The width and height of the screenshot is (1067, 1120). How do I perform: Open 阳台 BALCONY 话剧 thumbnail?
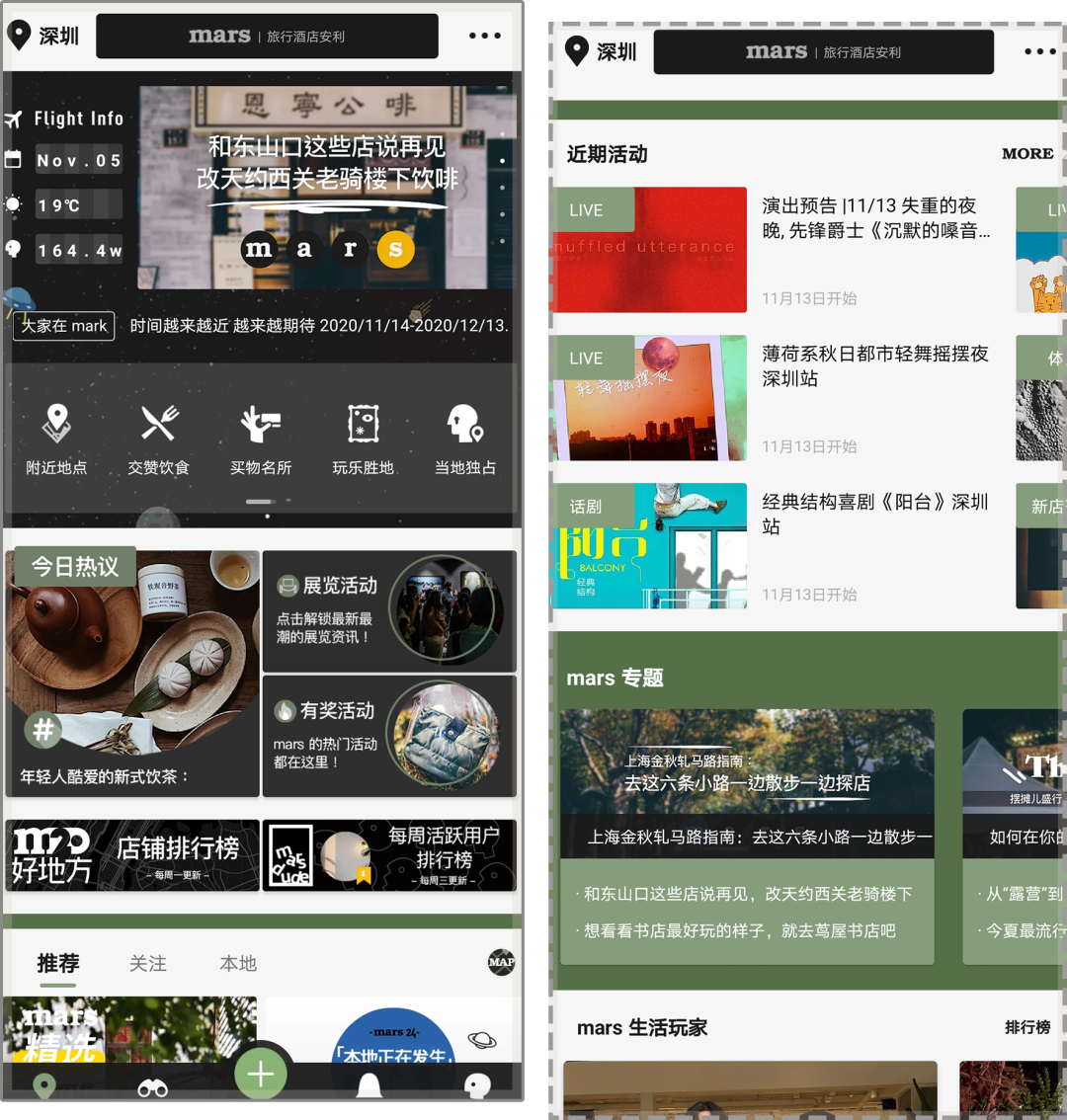[648, 546]
